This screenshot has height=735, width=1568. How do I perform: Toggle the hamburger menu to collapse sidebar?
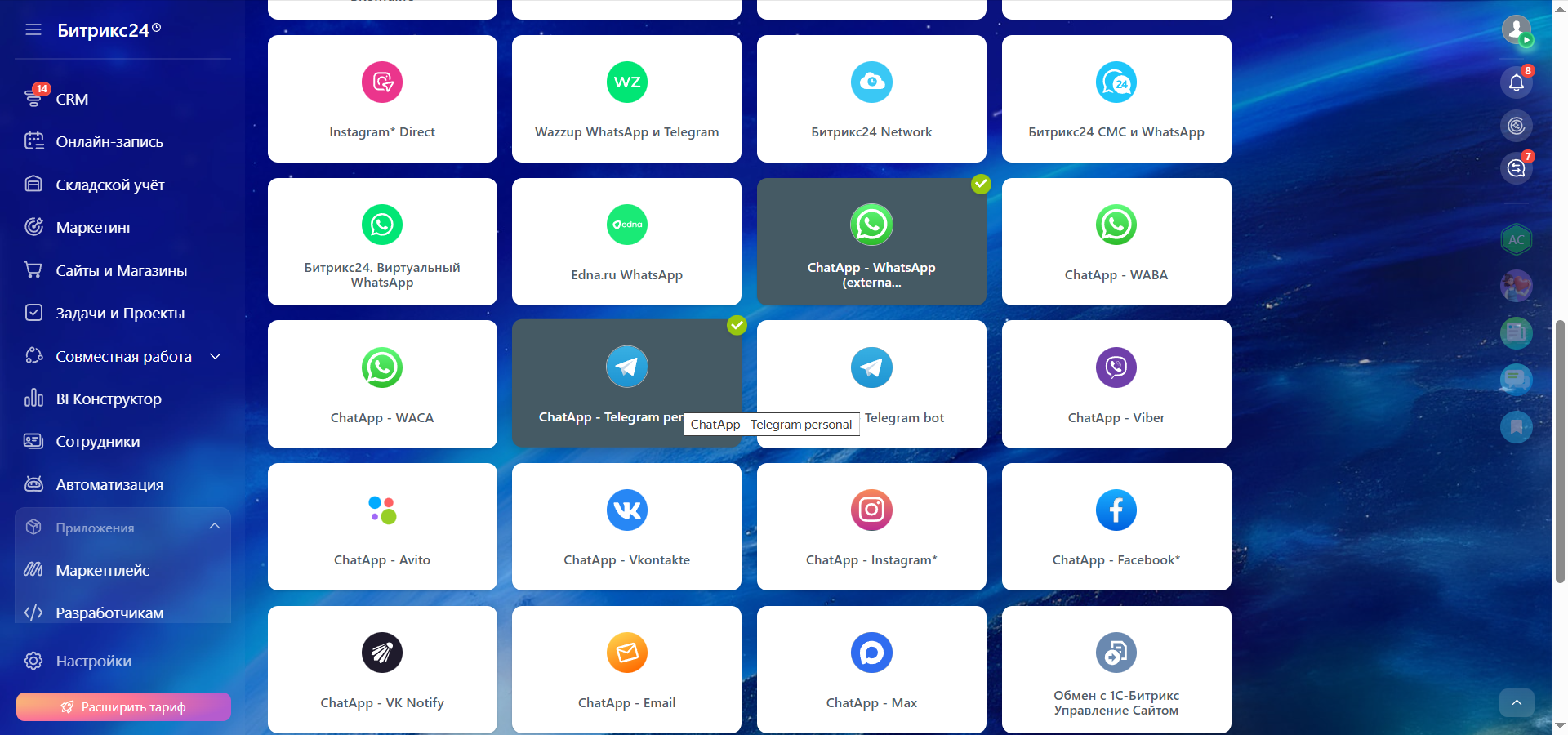(x=33, y=30)
